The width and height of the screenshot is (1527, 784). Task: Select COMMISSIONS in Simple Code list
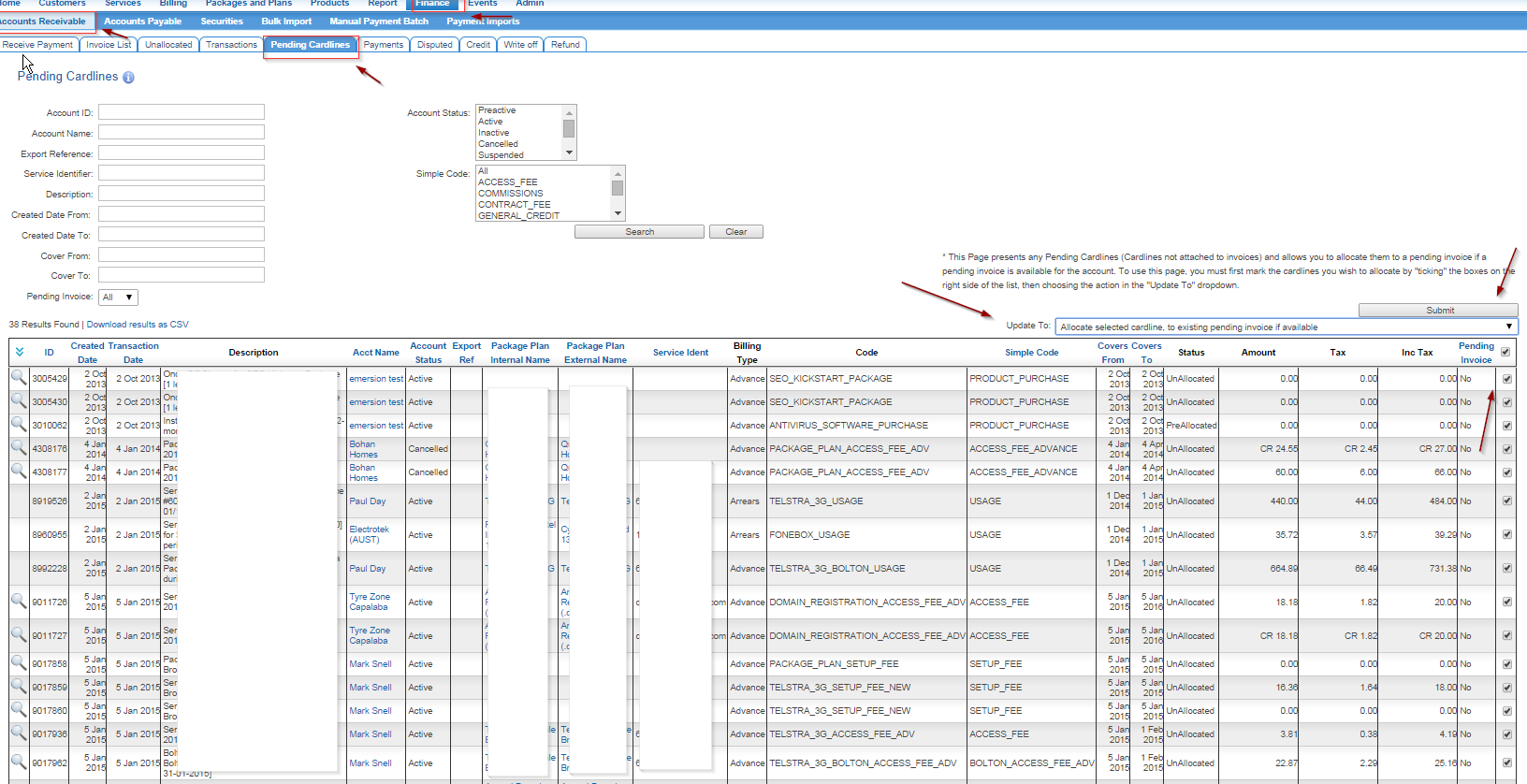510,193
